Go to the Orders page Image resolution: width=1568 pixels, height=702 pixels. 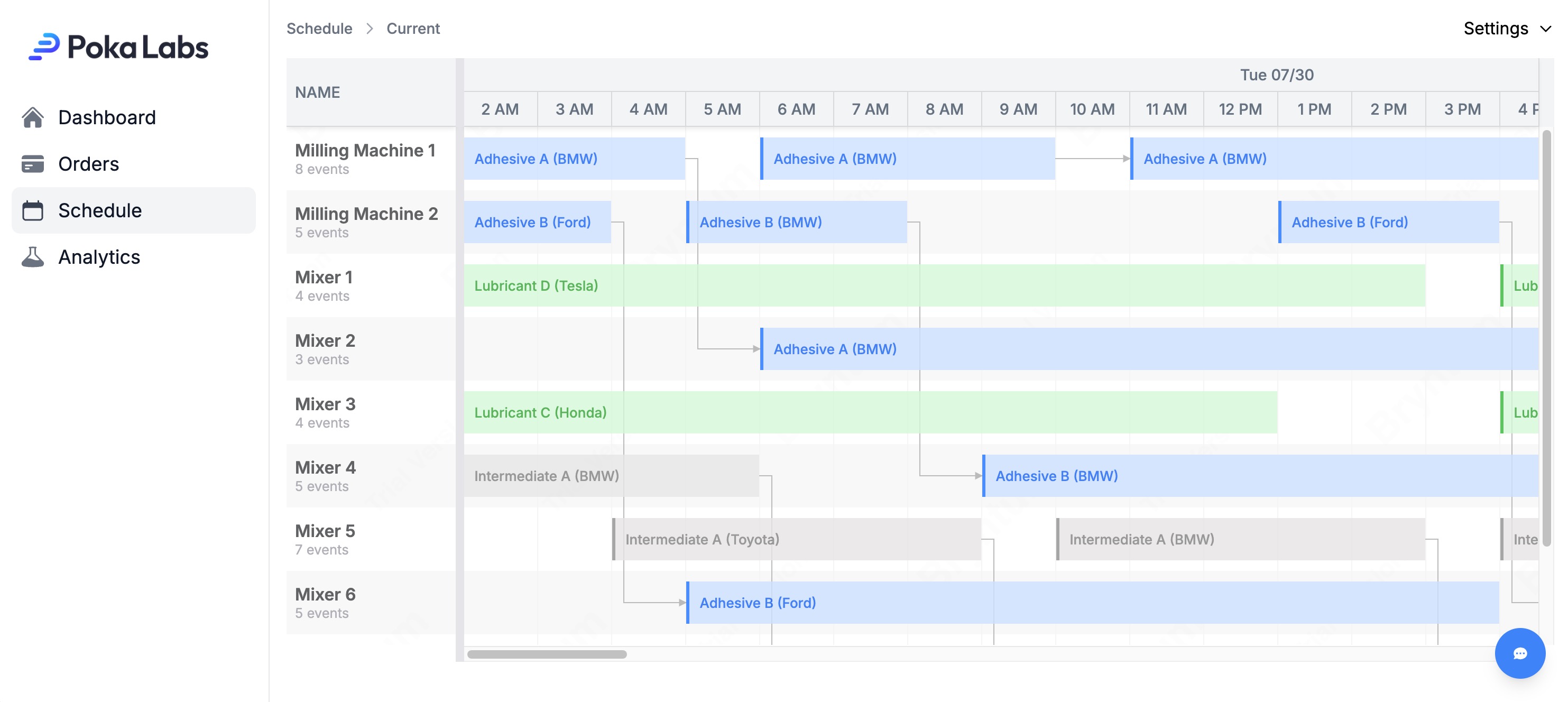[x=88, y=164]
